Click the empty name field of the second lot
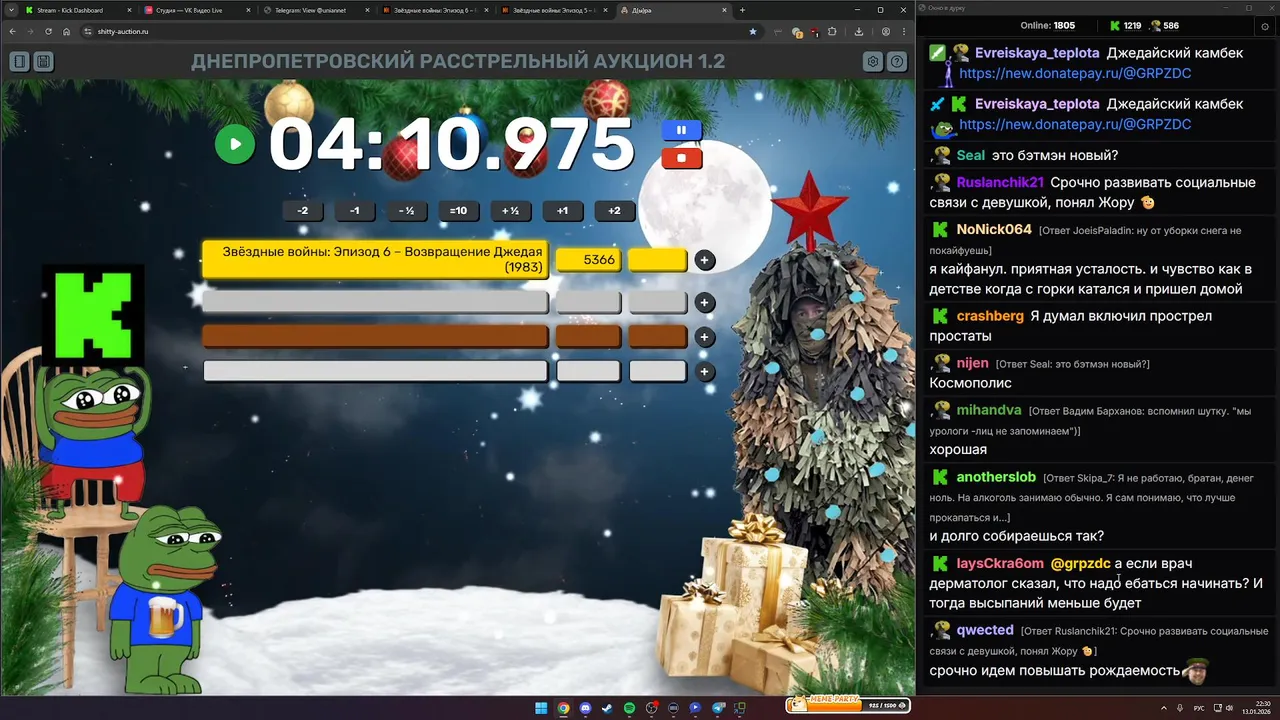 375,302
